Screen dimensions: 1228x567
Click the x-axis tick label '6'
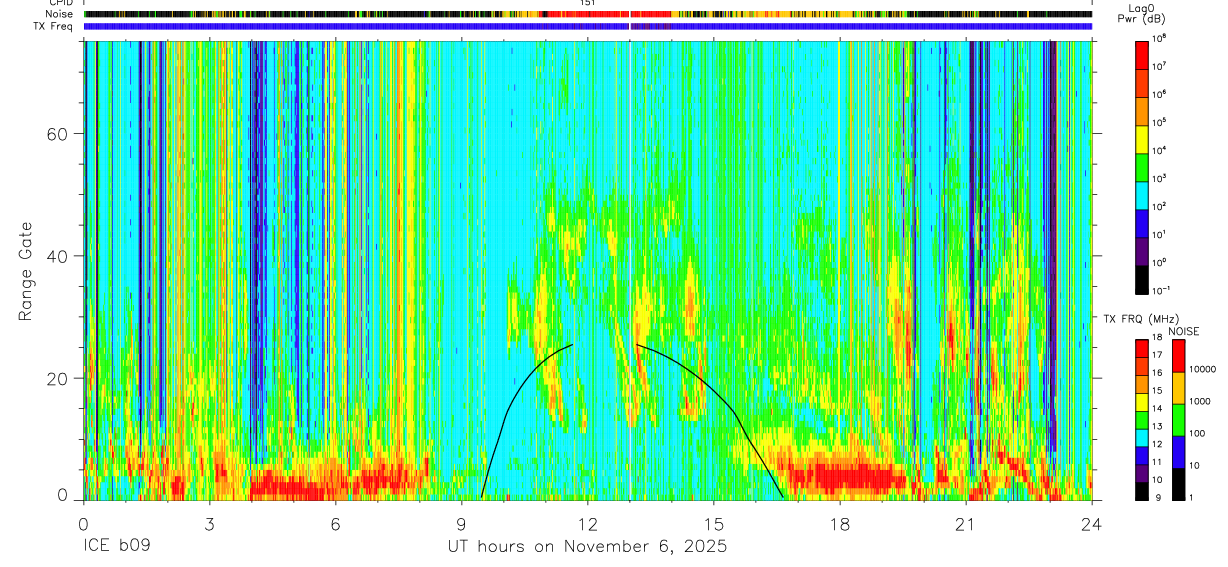coord(335,522)
